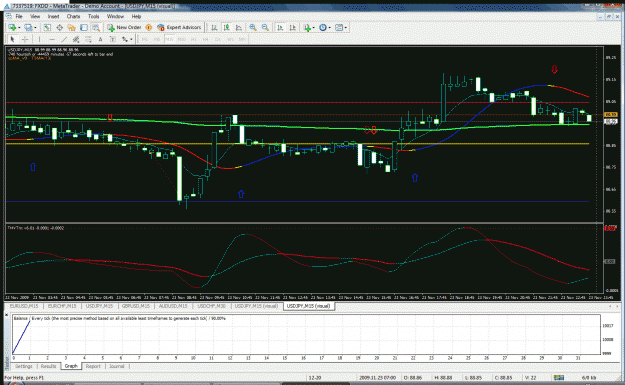Switch to the USDCHF,M30 chart tab
Viewport: 625px width, 385px height.
coord(211,306)
